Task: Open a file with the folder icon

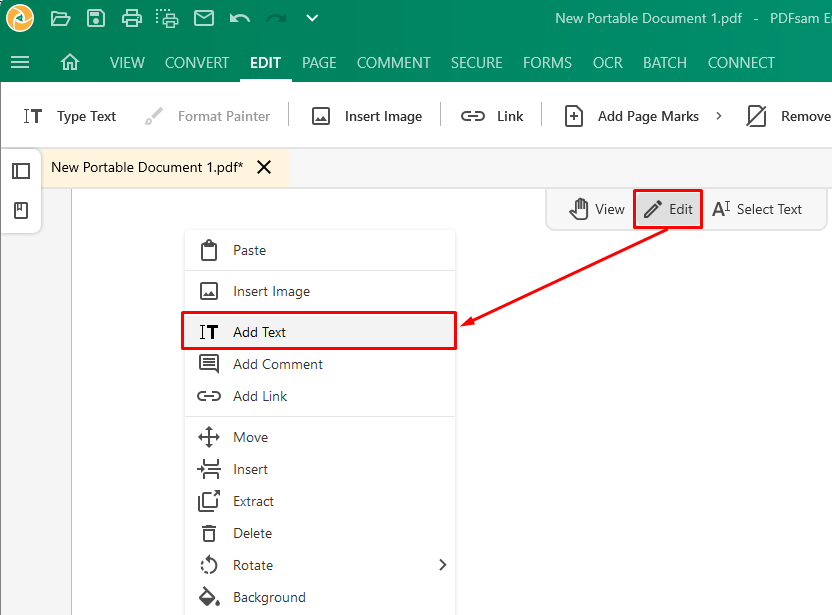Action: coord(60,19)
